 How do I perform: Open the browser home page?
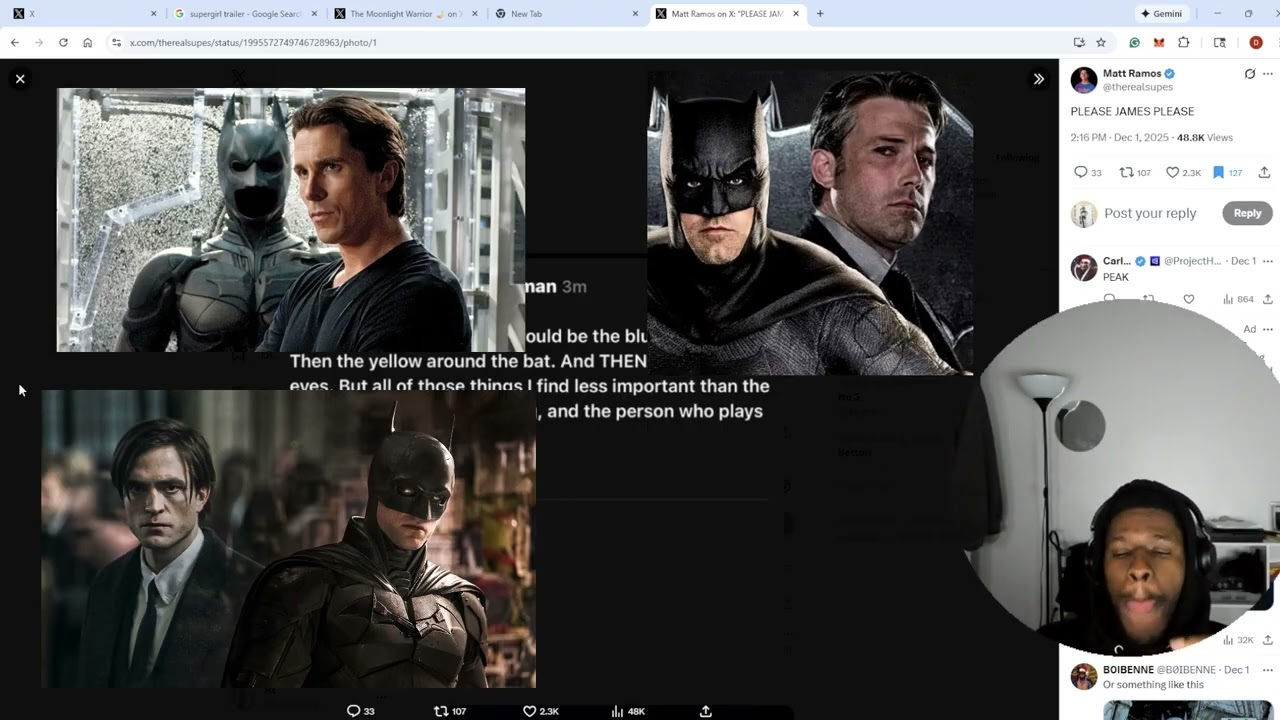pyautogui.click(x=88, y=43)
